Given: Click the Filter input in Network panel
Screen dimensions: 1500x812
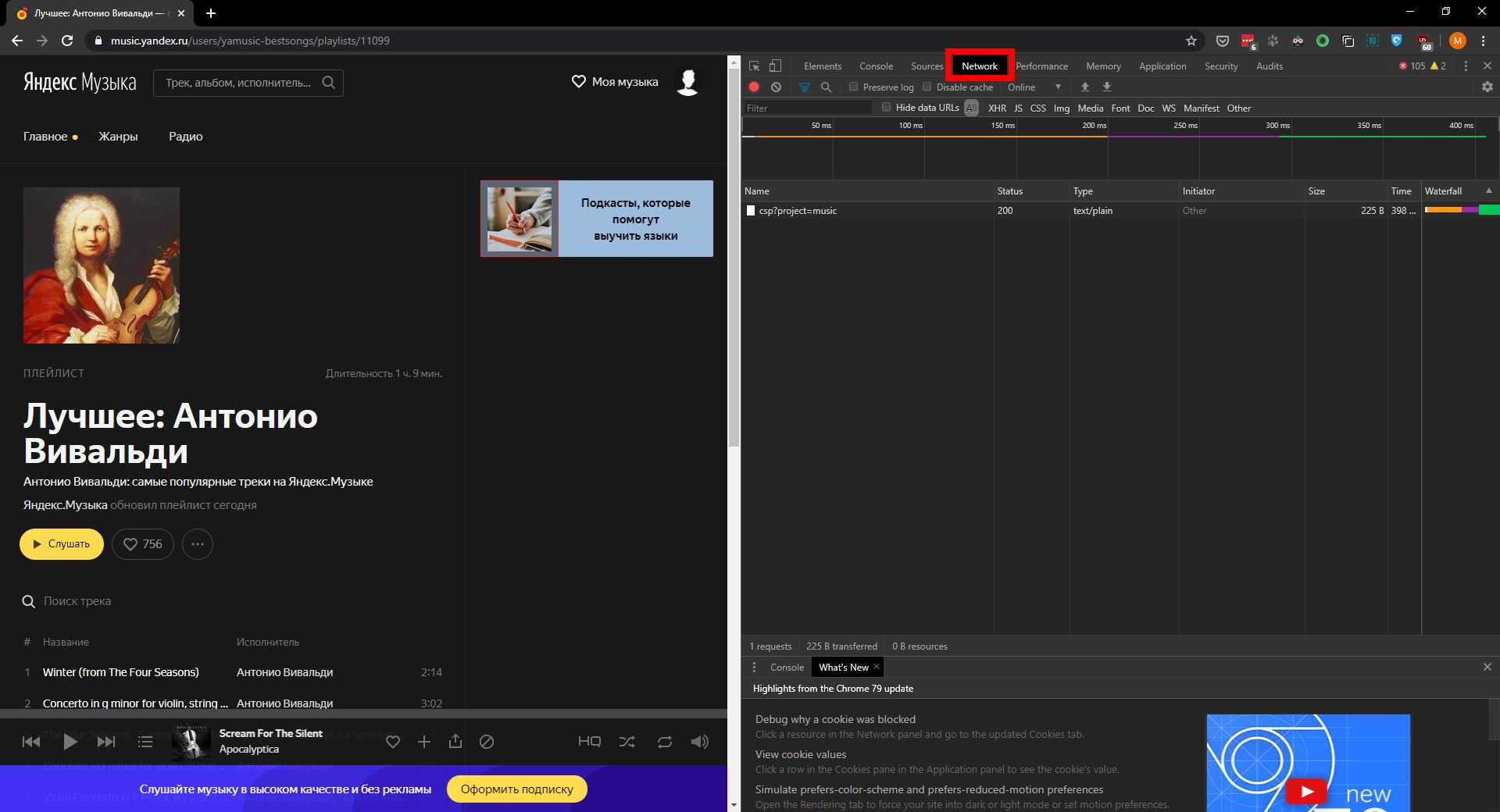Looking at the screenshot, I should pyautogui.click(x=808, y=108).
